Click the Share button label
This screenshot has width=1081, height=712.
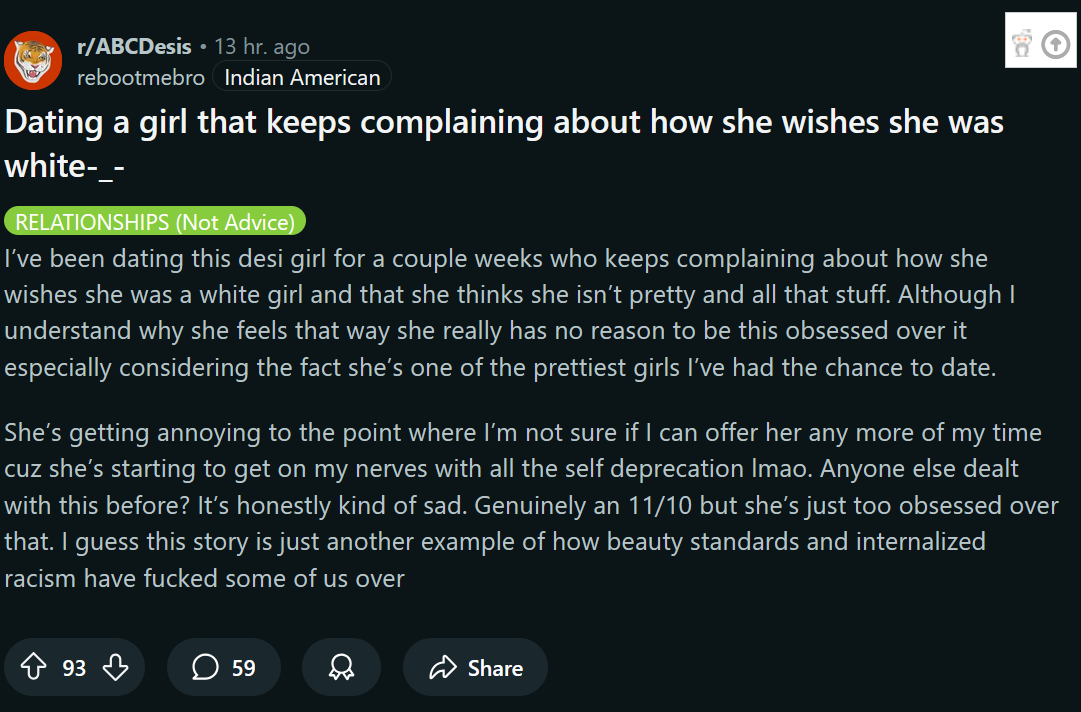pyautogui.click(x=495, y=668)
